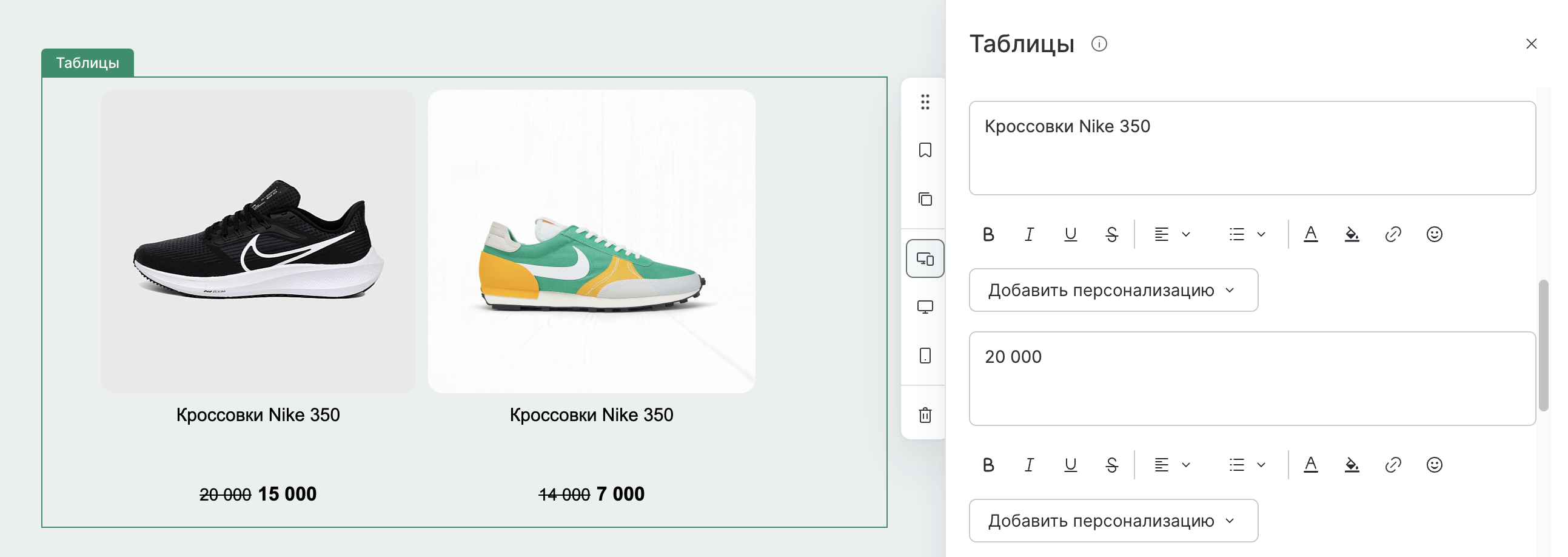Toggle italic in the Кроссовки Nike 350 toolbar

pyautogui.click(x=1030, y=235)
